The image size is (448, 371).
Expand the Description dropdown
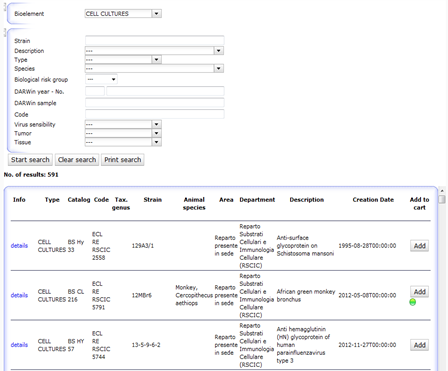154,51
